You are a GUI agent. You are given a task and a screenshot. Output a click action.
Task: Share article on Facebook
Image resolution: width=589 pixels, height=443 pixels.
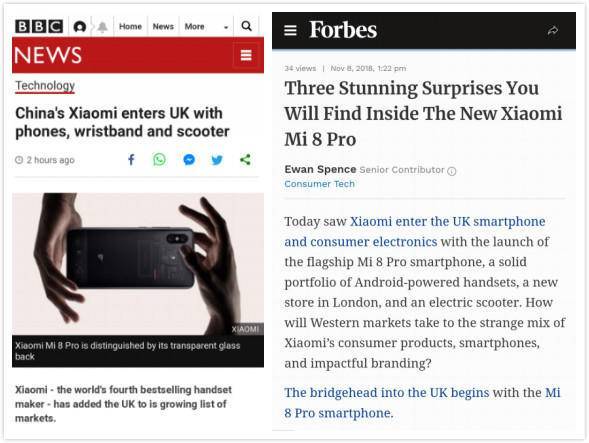tap(131, 160)
